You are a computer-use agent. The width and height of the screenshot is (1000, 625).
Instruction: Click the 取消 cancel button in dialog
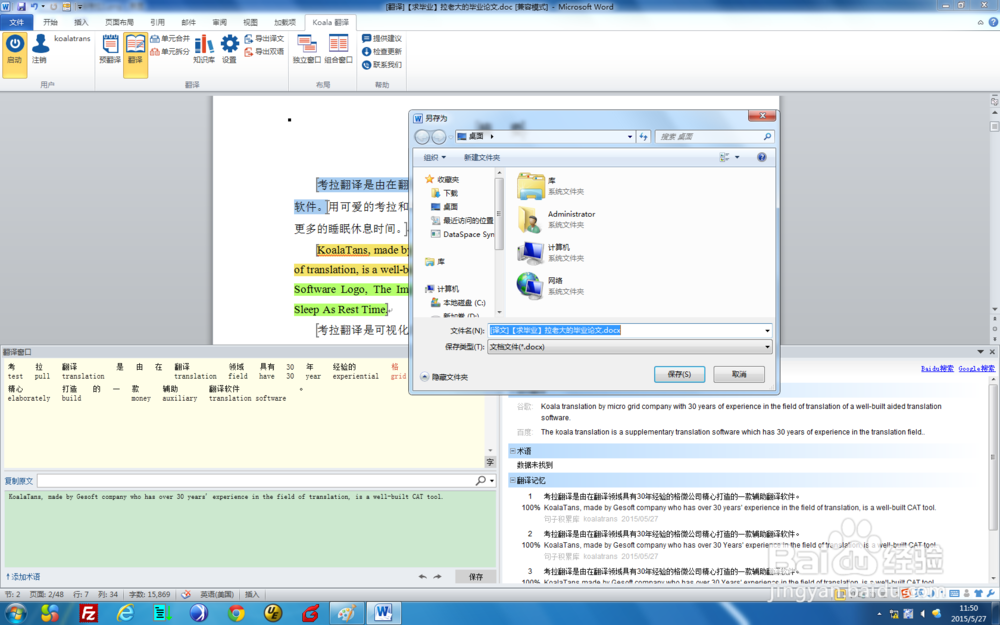coord(739,374)
